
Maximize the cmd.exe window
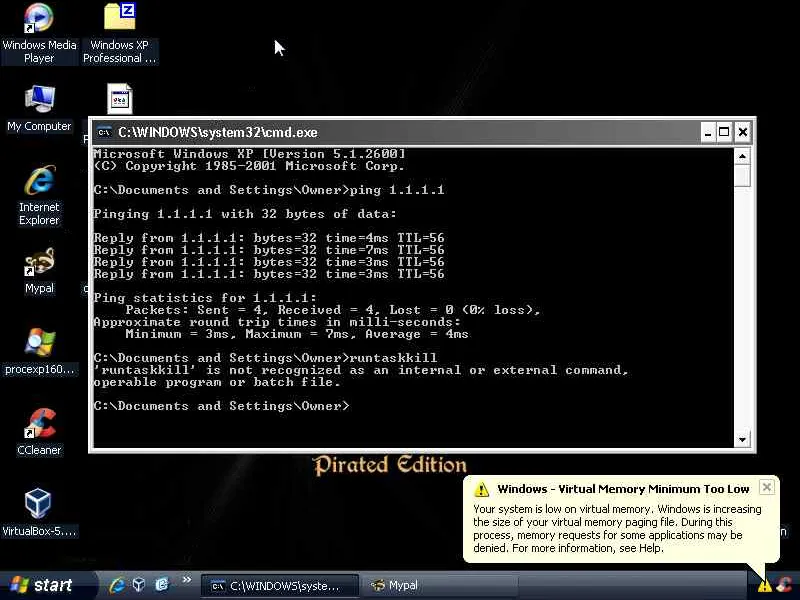point(724,133)
